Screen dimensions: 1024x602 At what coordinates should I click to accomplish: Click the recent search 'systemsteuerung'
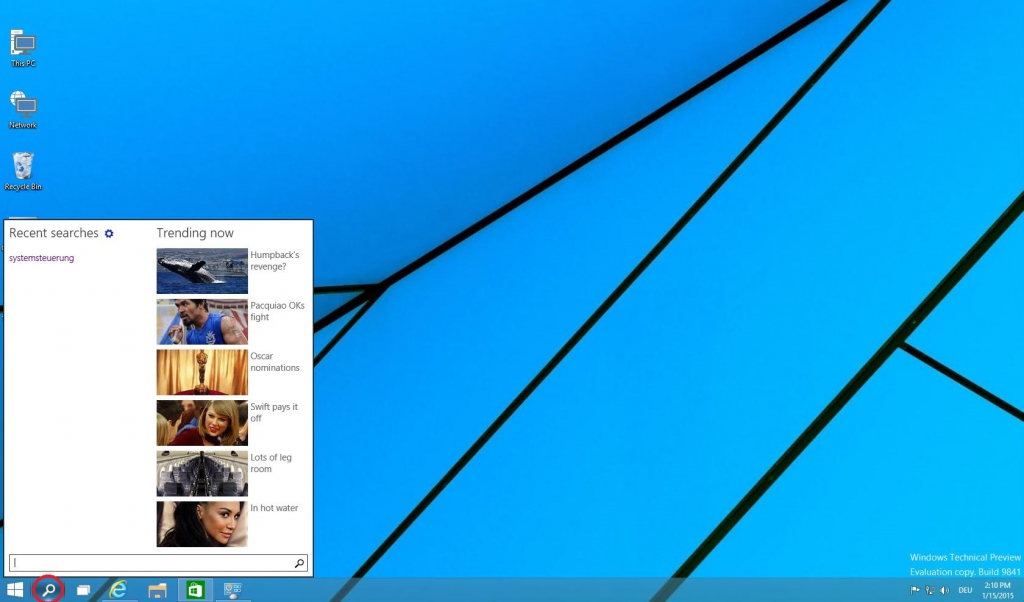pos(41,258)
